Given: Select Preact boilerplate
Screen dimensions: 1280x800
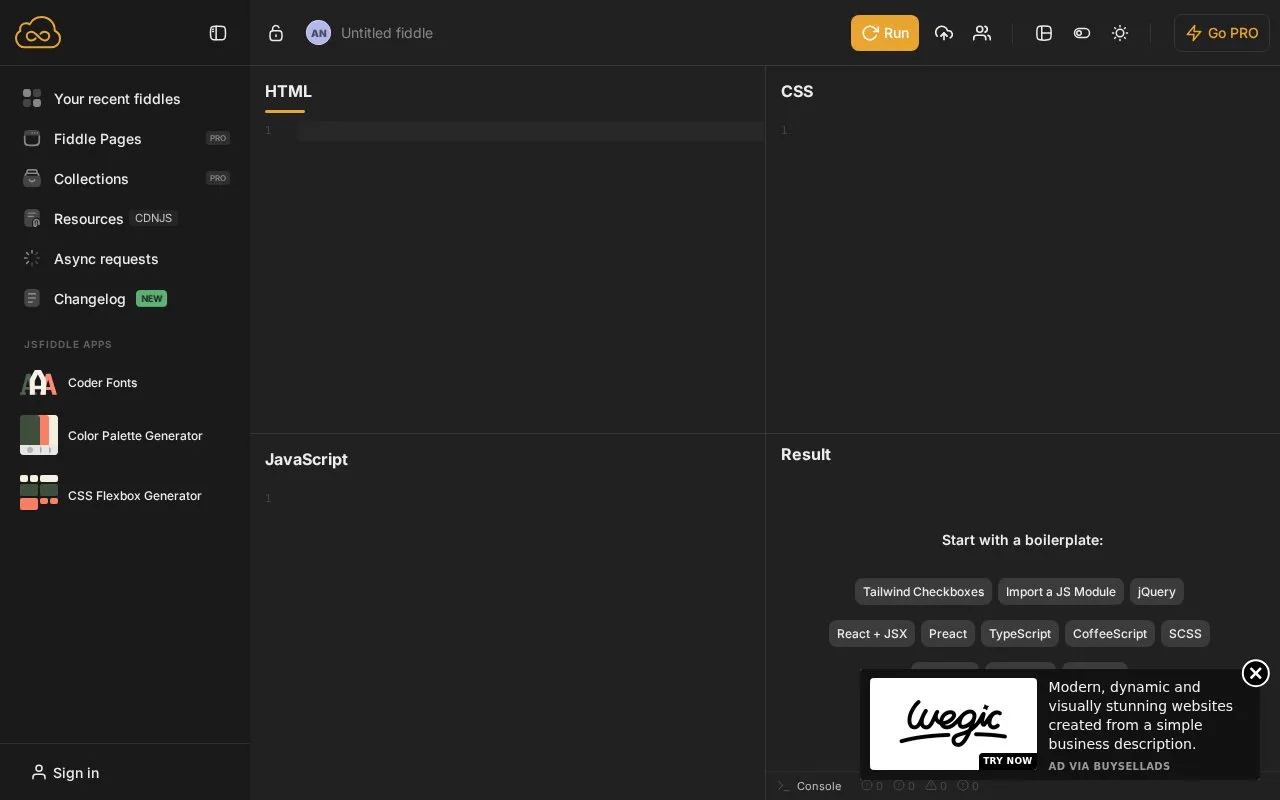Looking at the screenshot, I should (948, 633).
